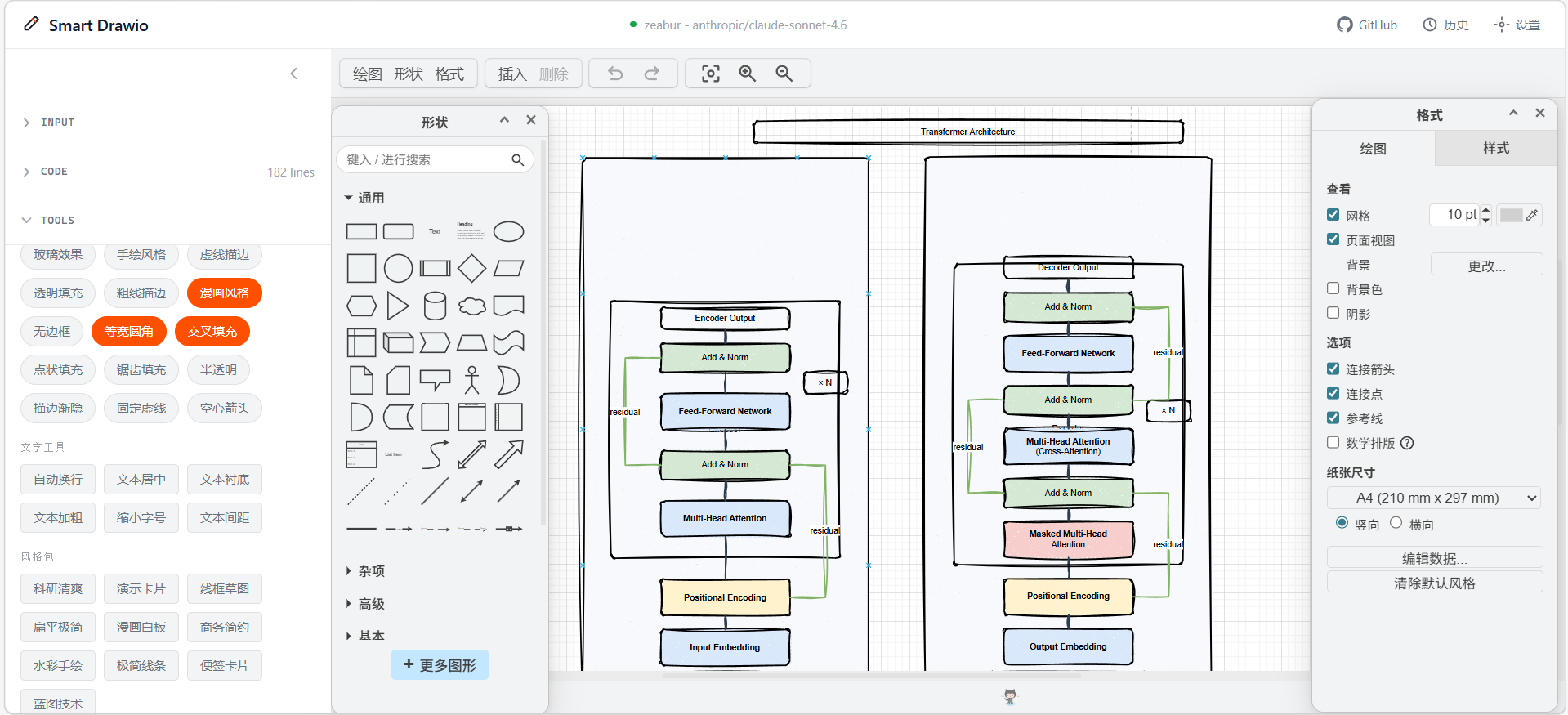Click the grid color pencil icon
Screen dimensions: 1568x715
tap(1532, 215)
